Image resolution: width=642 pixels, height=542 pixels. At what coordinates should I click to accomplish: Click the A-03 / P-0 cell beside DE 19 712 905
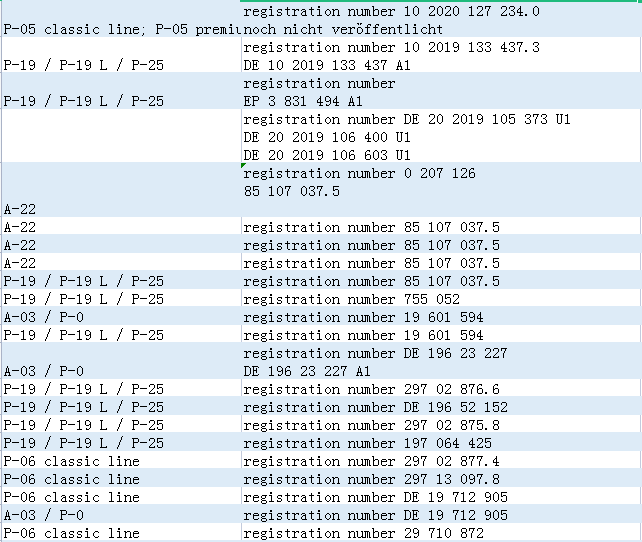point(120,515)
